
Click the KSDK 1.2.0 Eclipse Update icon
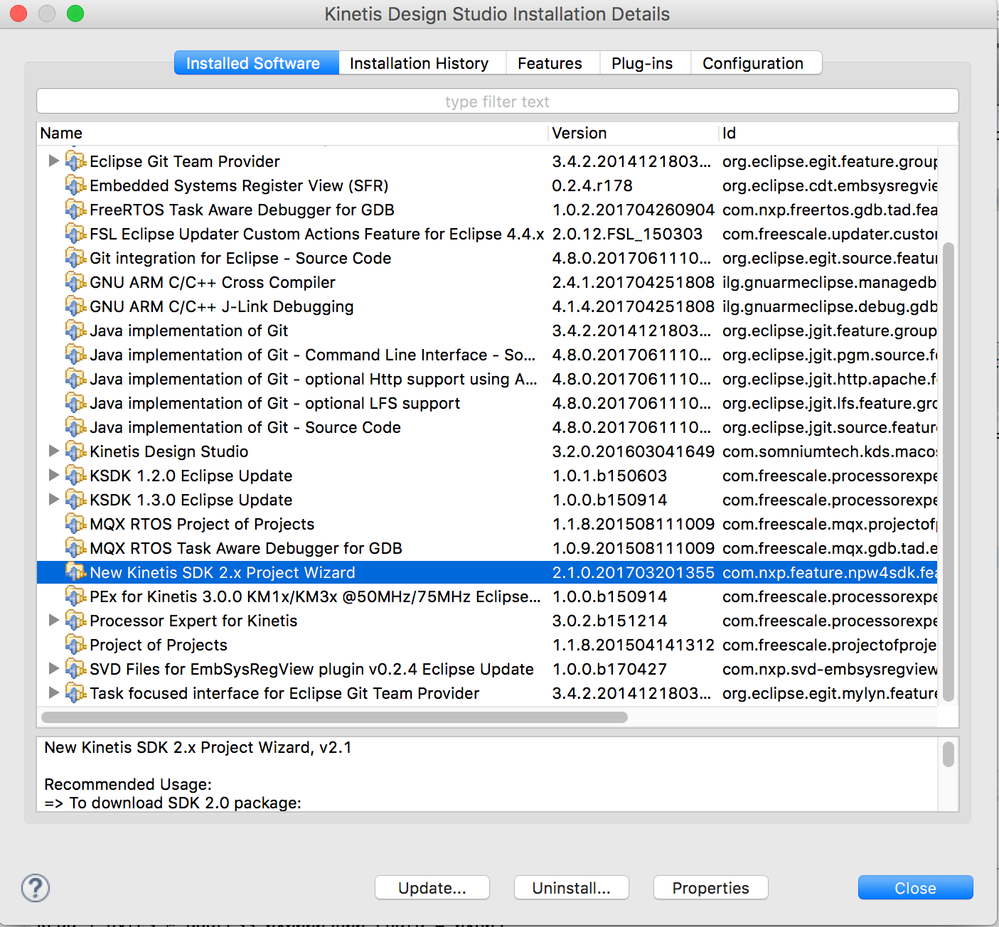[x=75, y=476]
